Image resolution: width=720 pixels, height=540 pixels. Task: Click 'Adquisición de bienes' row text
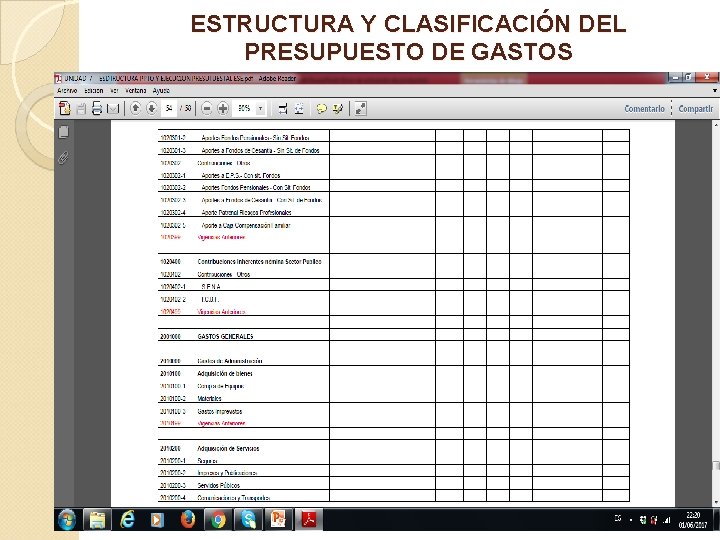pyautogui.click(x=225, y=374)
